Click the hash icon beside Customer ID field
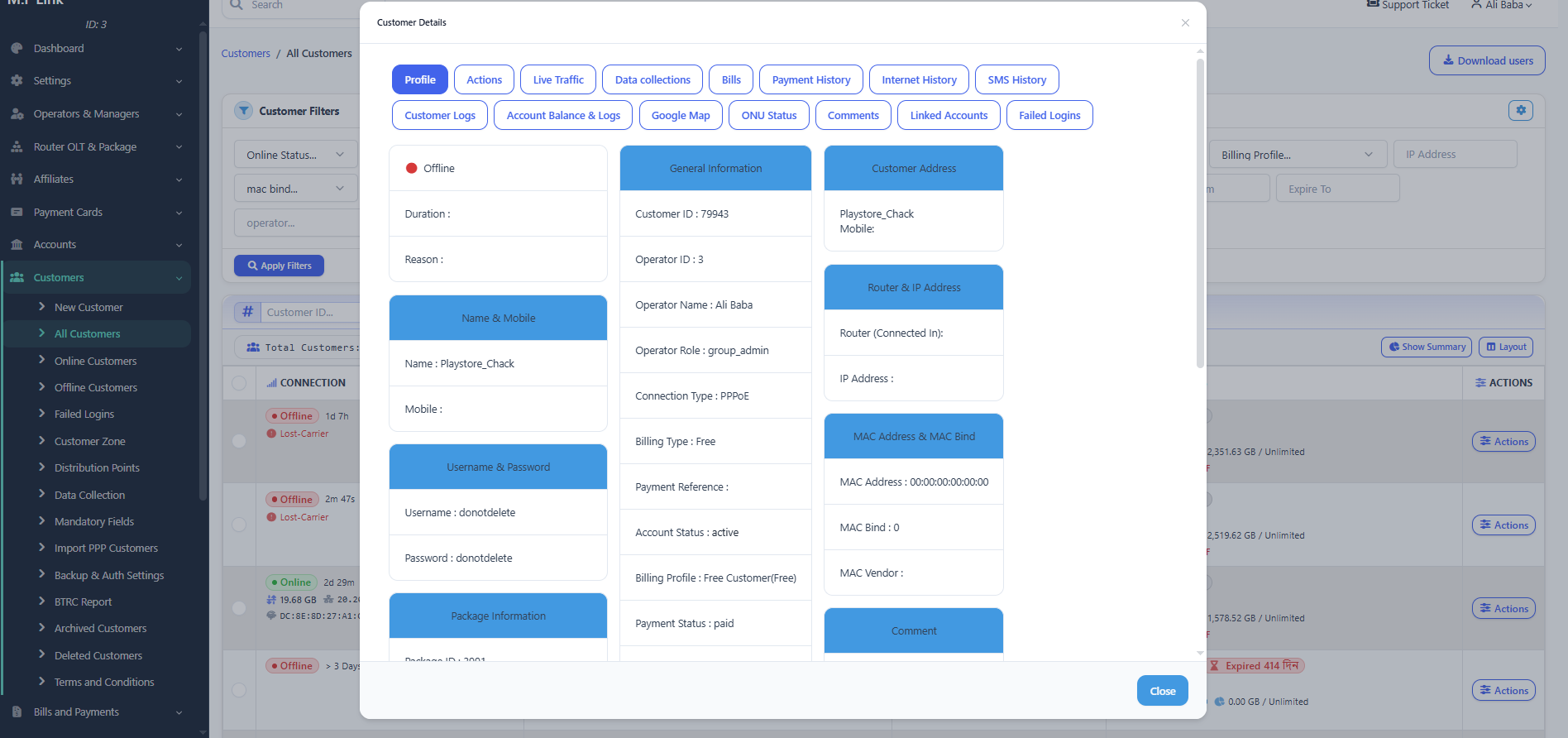The height and width of the screenshot is (738, 1568). point(247,312)
